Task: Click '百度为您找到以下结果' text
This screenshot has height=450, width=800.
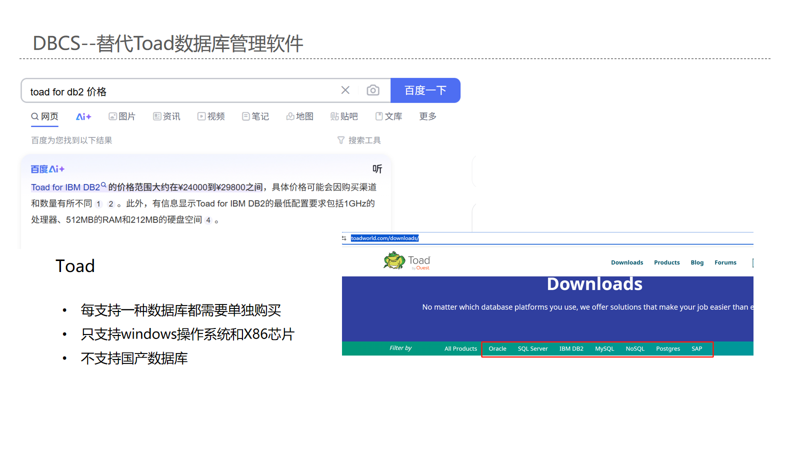Action: (x=71, y=140)
